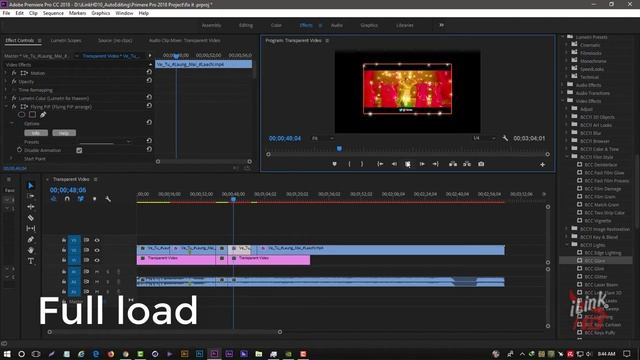Viewport: 640px width, 360px height.
Task: Open the Markers menu
Action: point(77,13)
